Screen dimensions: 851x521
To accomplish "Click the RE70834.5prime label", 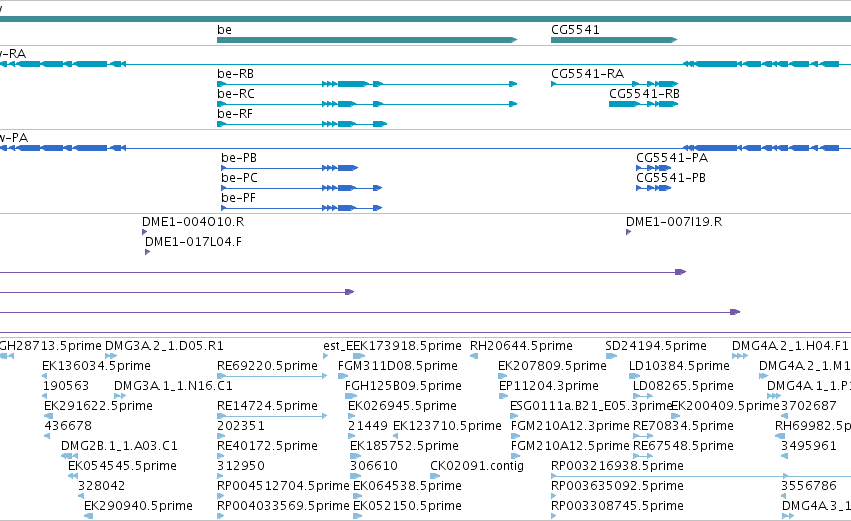I will pyautogui.click(x=683, y=427).
